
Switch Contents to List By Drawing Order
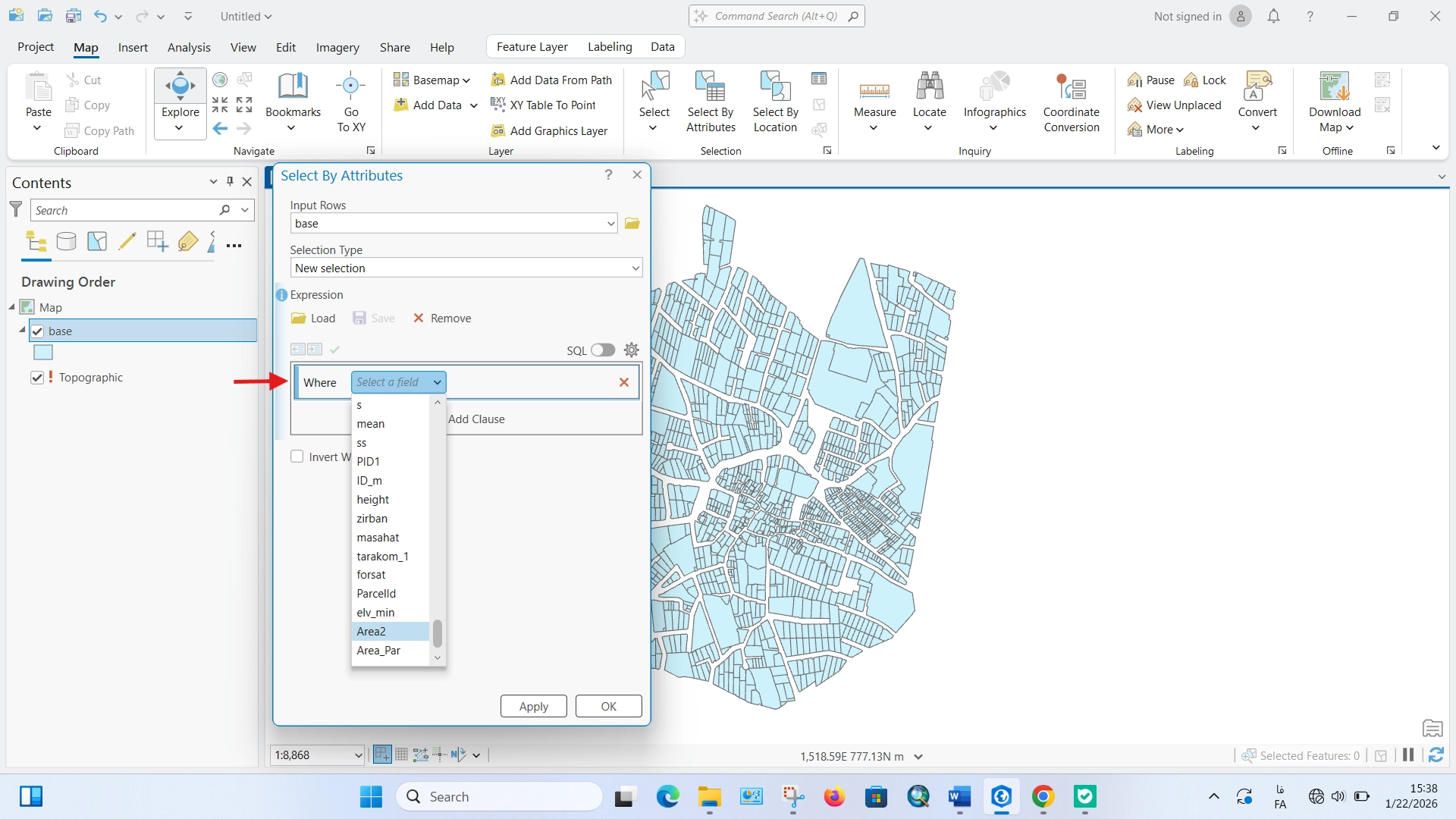(x=36, y=241)
